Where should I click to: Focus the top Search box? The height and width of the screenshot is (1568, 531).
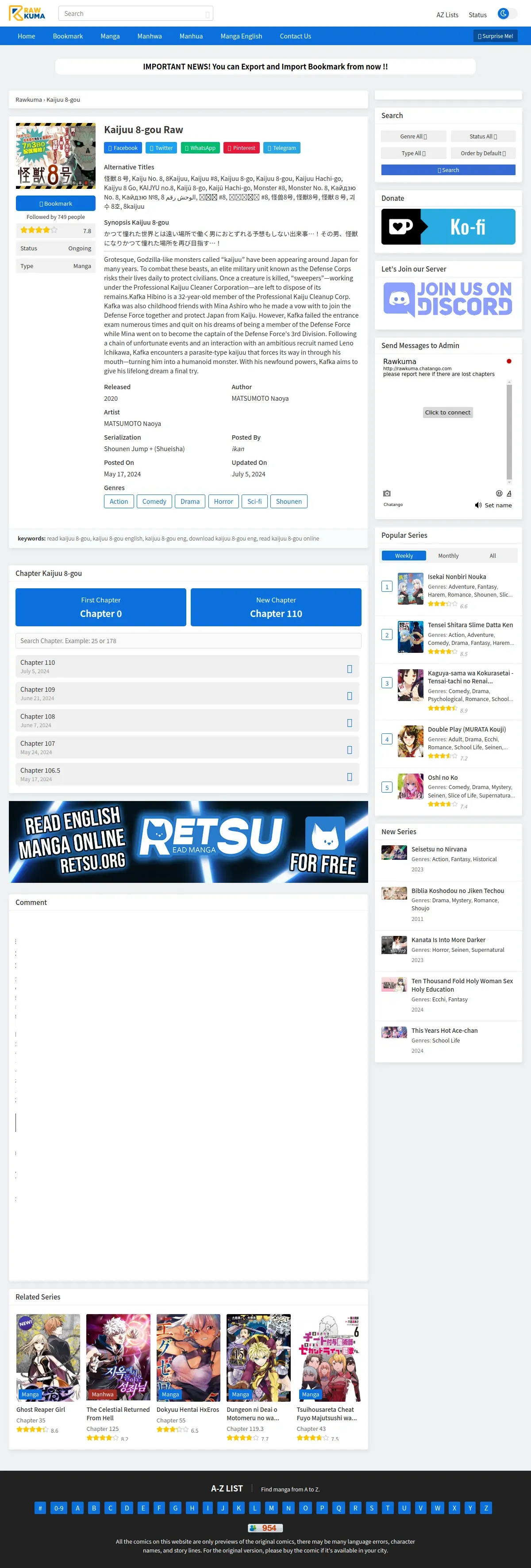click(135, 13)
